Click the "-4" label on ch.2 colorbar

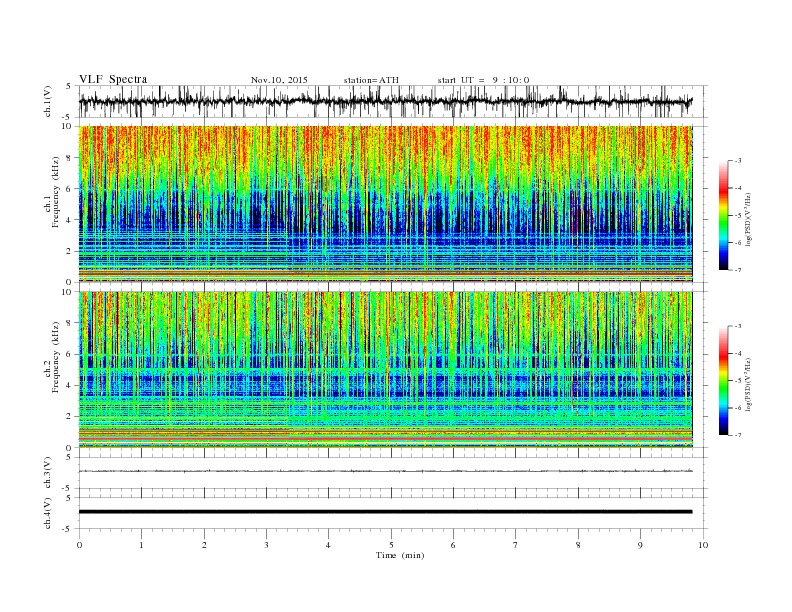pos(738,353)
